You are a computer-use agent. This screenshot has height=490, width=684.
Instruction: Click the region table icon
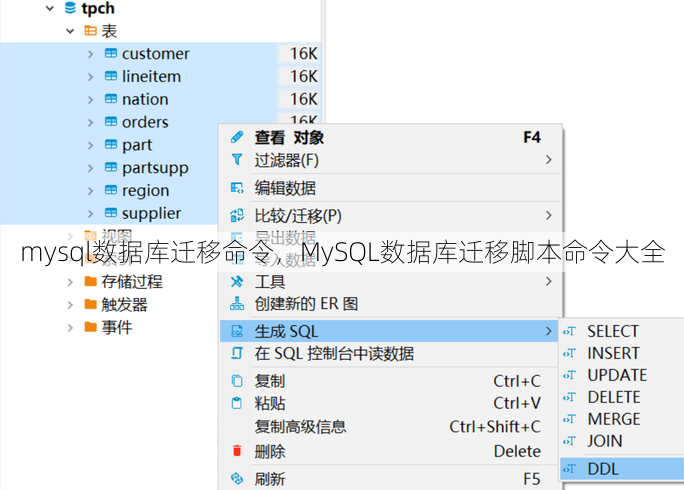point(111,190)
